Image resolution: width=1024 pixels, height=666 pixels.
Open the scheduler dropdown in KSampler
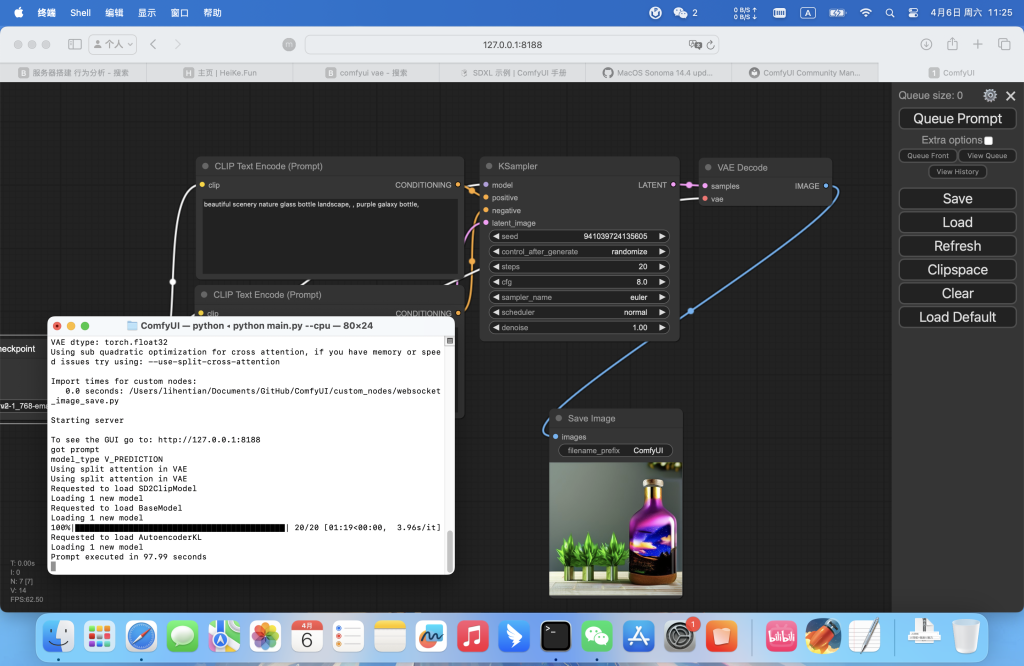pos(579,312)
